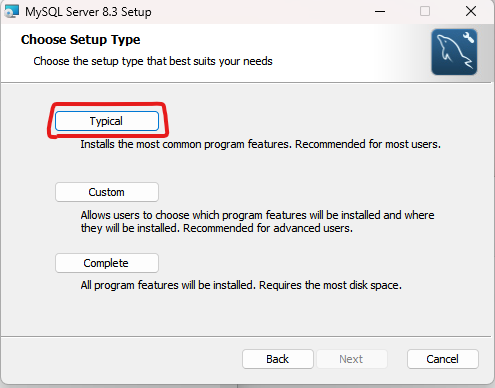
Task: Click the 'Installs the most common program features' description
Action: point(260,144)
